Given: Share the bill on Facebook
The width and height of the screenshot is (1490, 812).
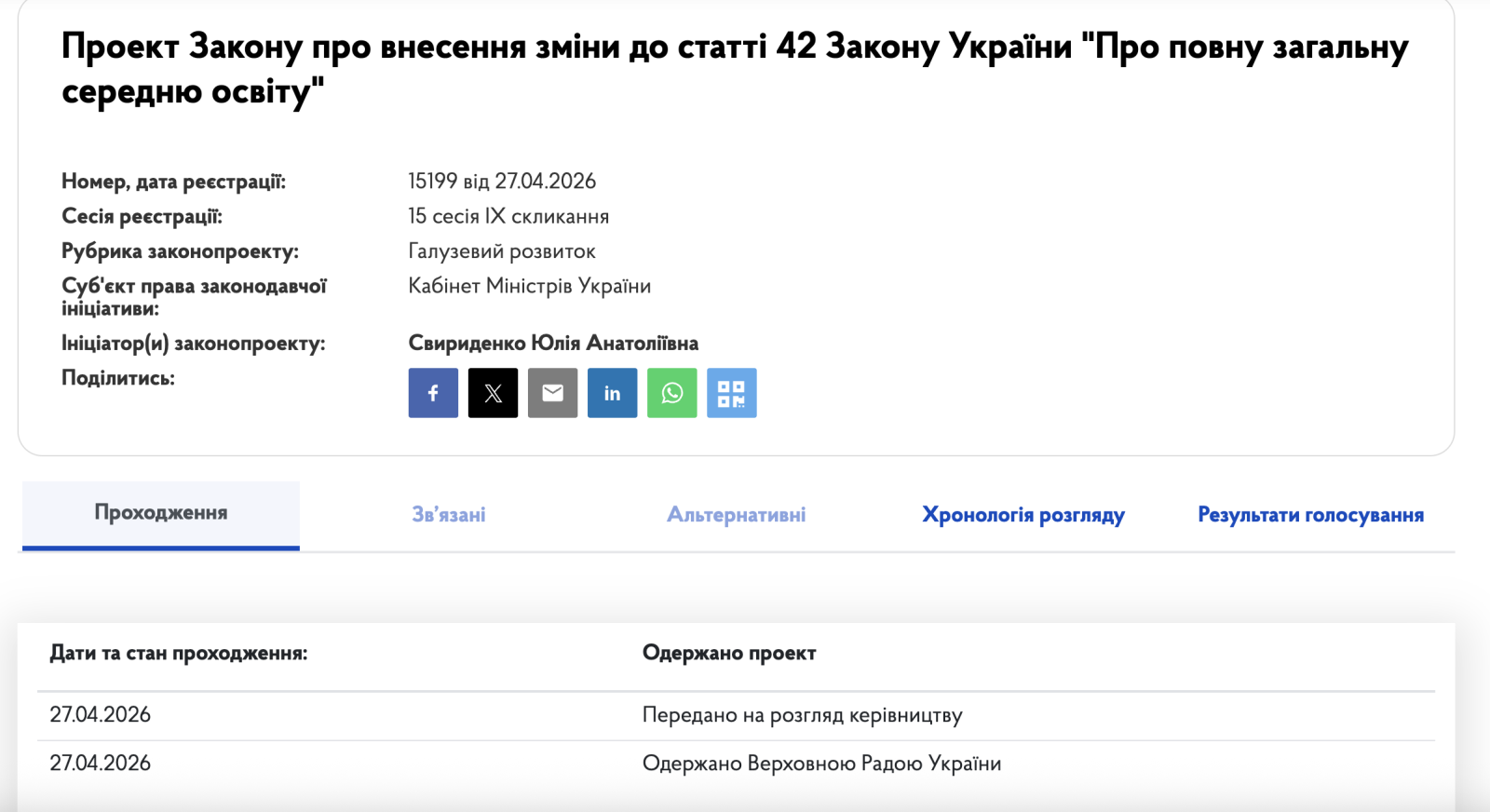Looking at the screenshot, I should (433, 393).
